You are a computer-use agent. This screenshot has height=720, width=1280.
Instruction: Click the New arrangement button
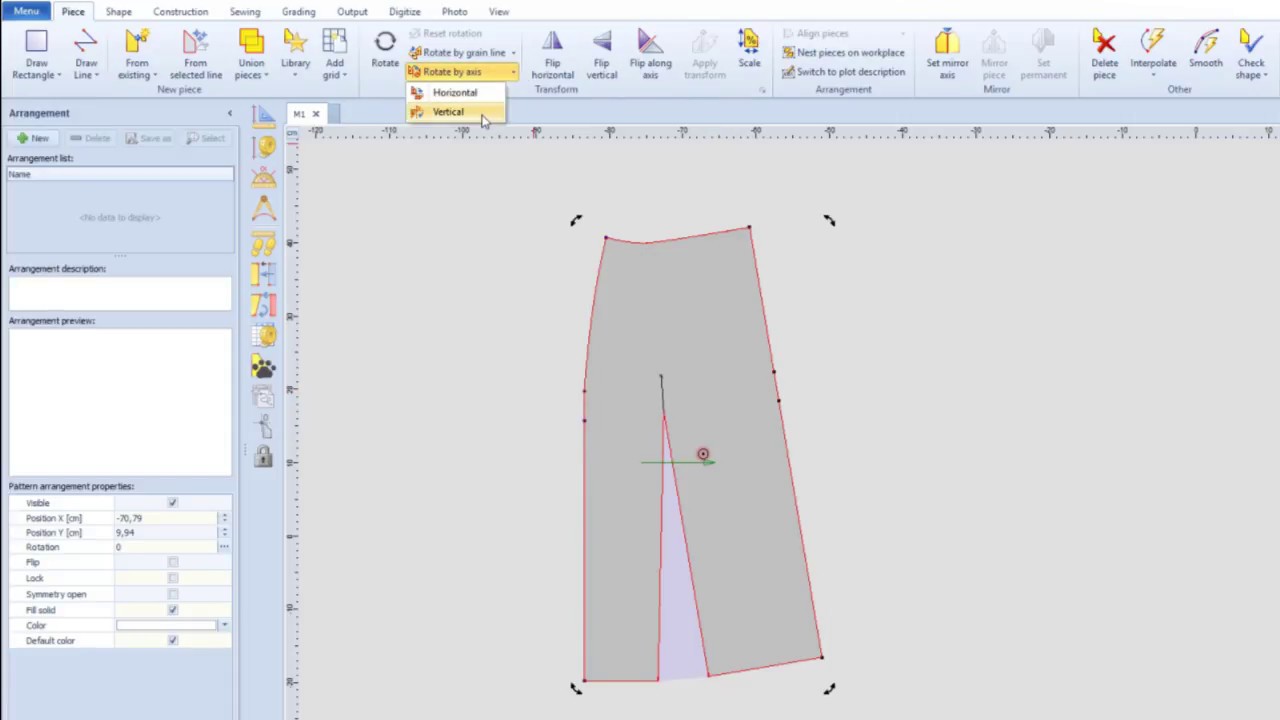(32, 138)
